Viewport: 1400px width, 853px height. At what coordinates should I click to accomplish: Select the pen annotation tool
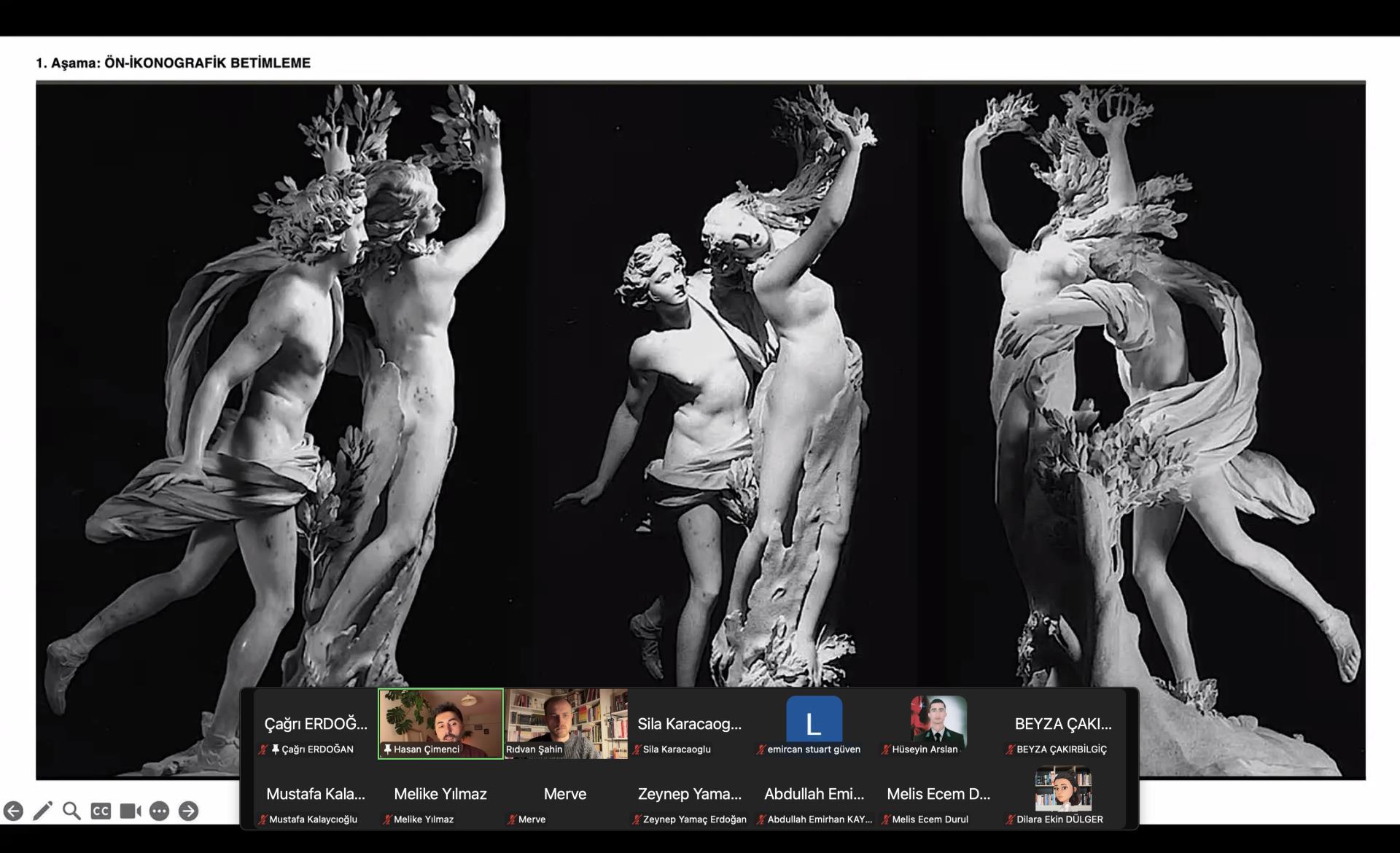tap(42, 811)
